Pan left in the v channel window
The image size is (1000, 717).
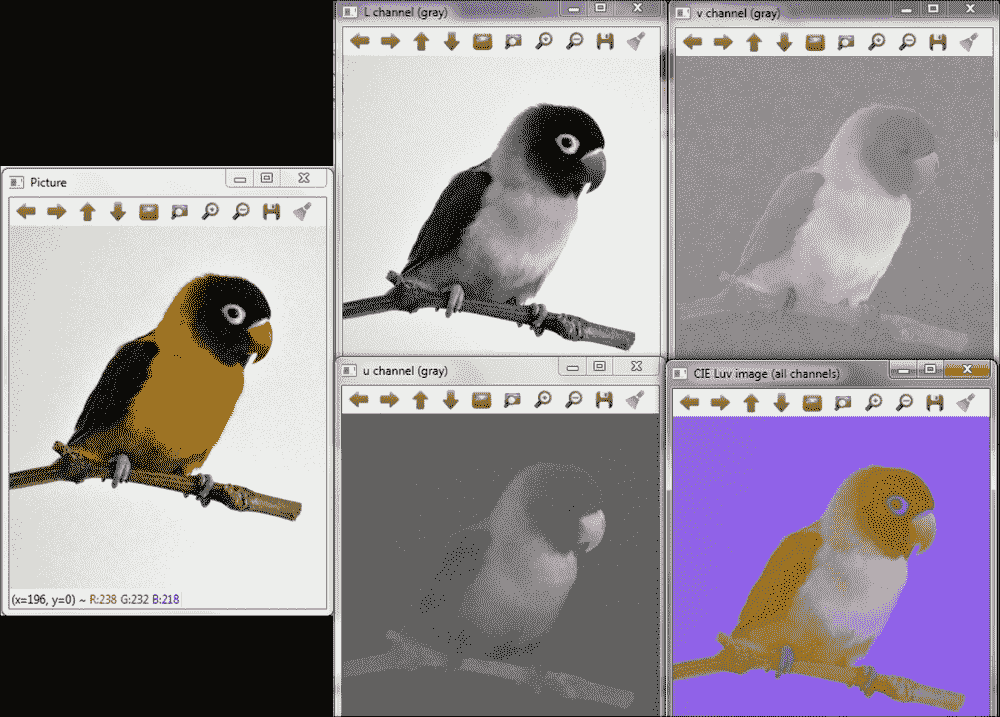coord(693,42)
